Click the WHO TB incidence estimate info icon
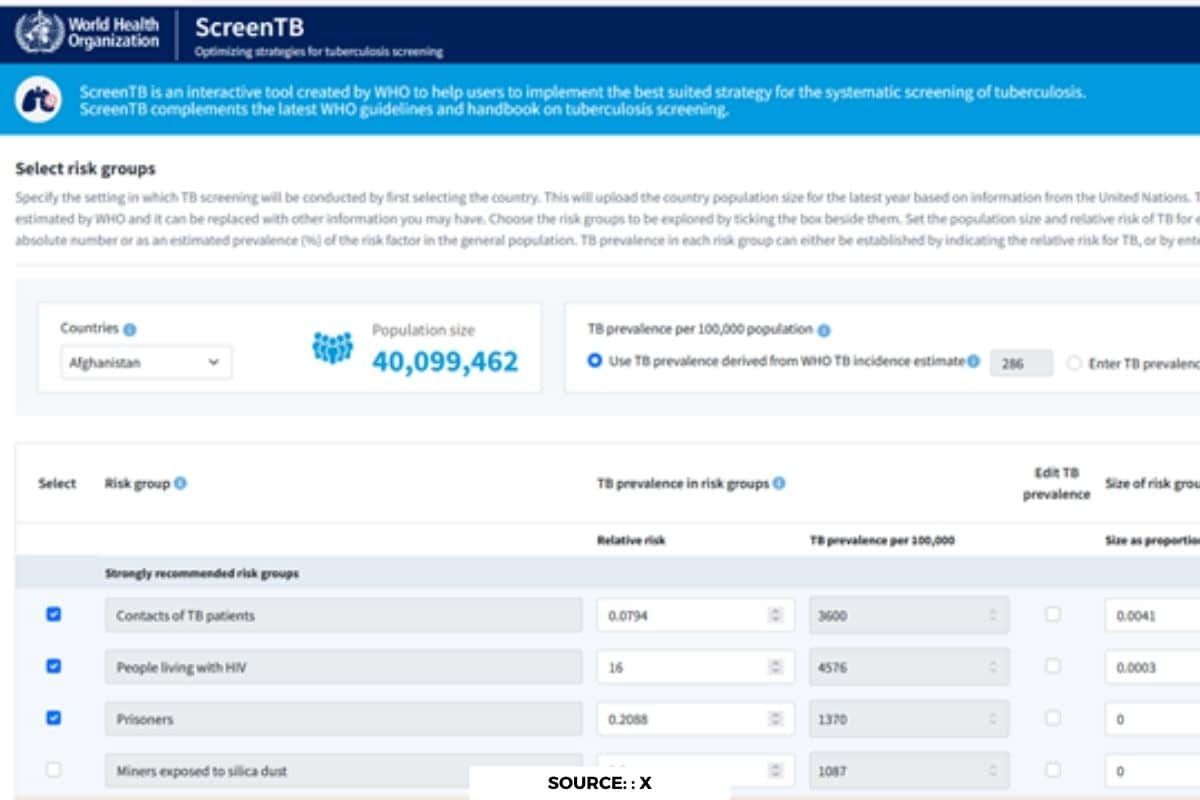This screenshot has height=800, width=1200. click(975, 361)
